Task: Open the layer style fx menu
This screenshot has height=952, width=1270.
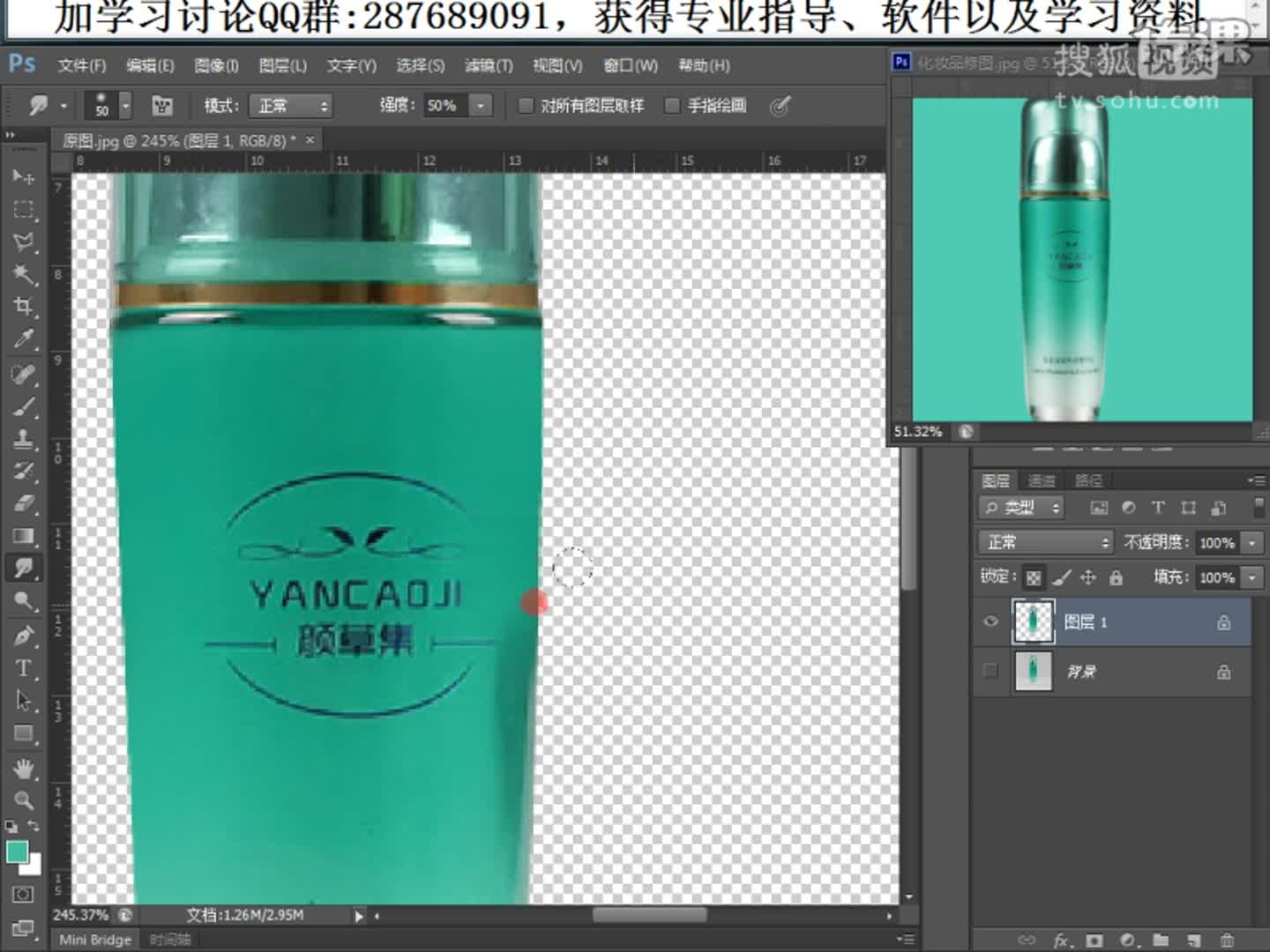Action: click(x=1061, y=941)
